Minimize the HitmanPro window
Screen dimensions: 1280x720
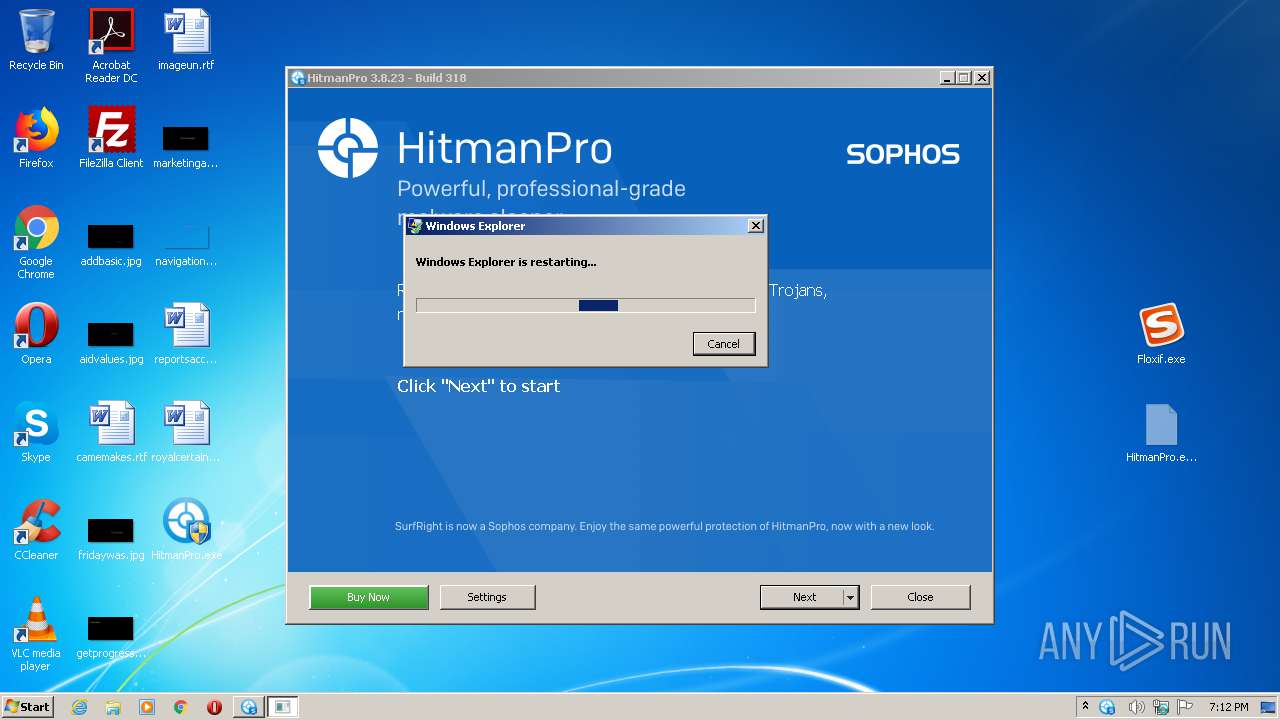point(947,78)
